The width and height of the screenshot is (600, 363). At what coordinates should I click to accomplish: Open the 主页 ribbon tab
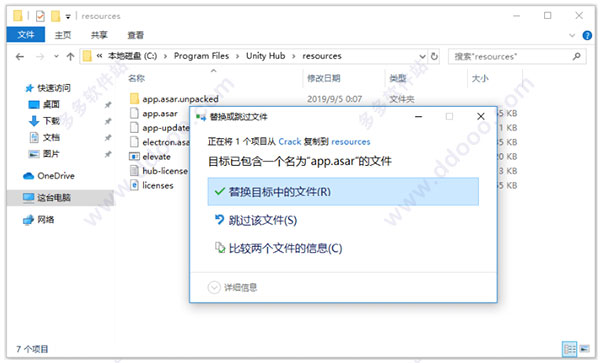(x=63, y=35)
